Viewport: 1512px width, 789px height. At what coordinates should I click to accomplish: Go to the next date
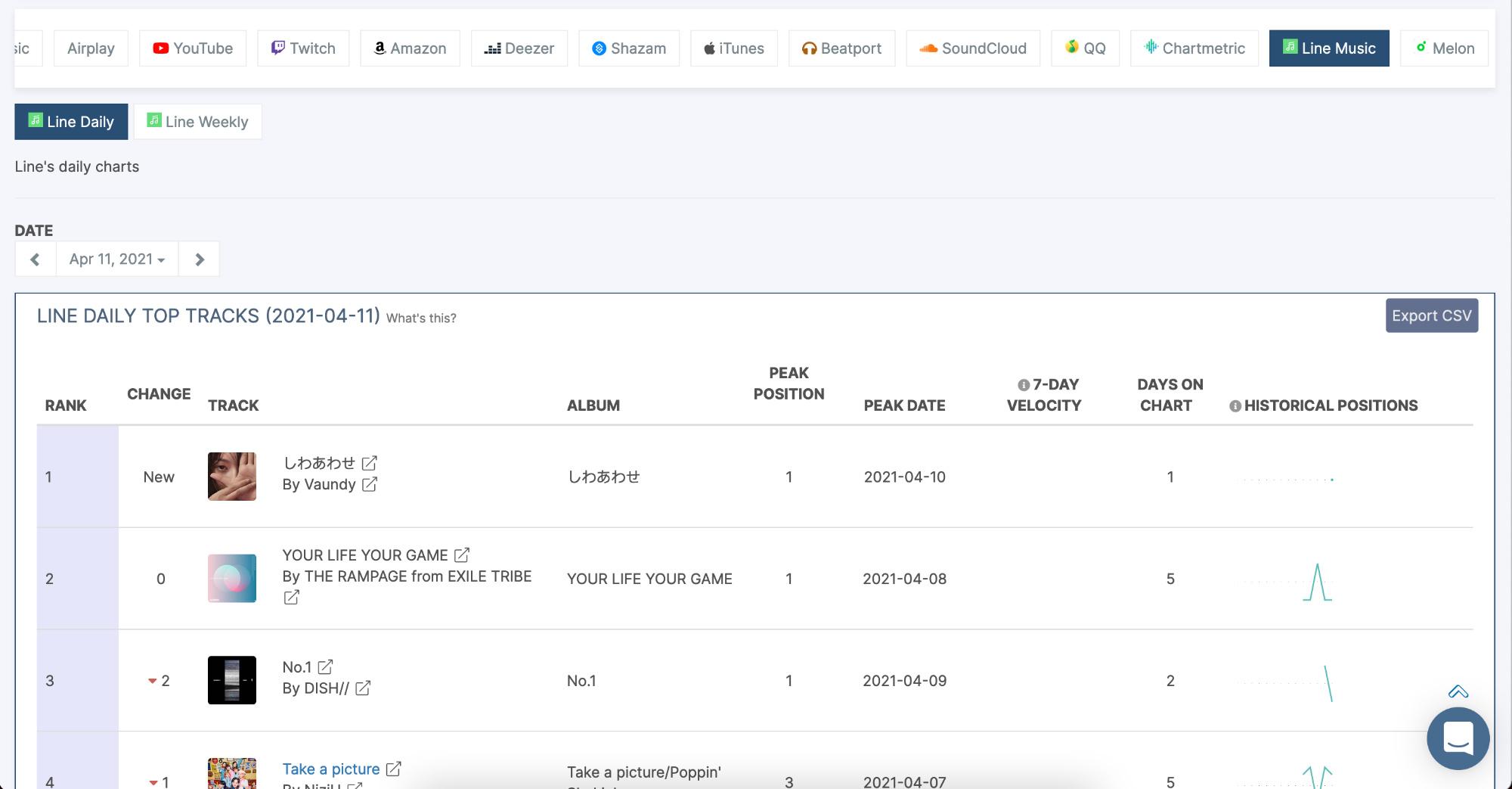(200, 259)
